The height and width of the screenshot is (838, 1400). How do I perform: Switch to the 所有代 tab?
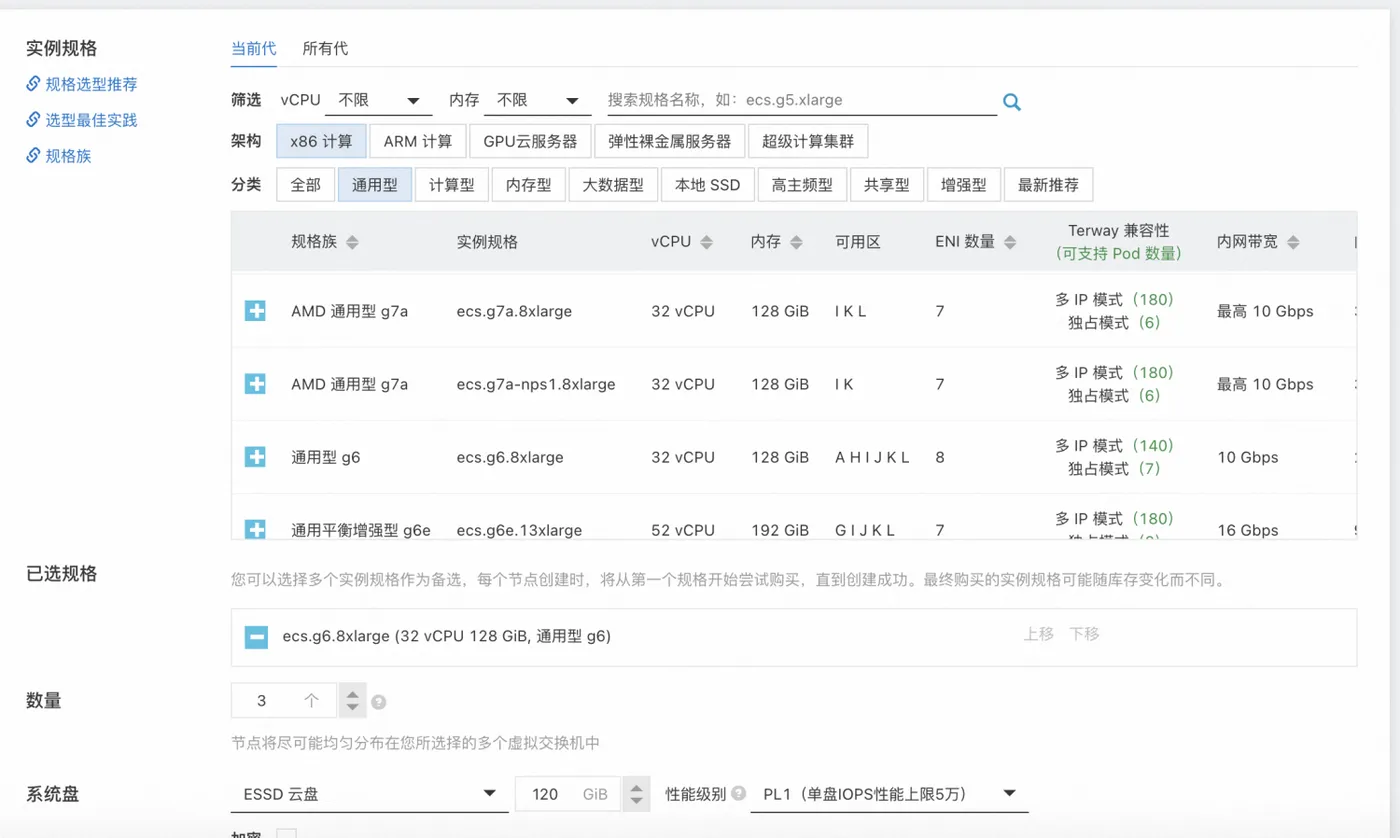(x=325, y=48)
